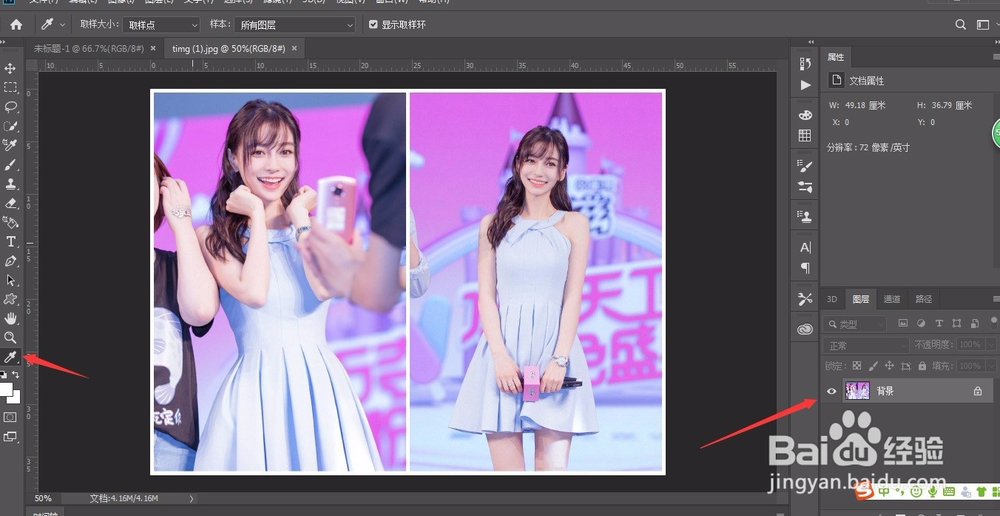Toggle pixel layer filter icon
The image size is (1000, 516).
(903, 323)
